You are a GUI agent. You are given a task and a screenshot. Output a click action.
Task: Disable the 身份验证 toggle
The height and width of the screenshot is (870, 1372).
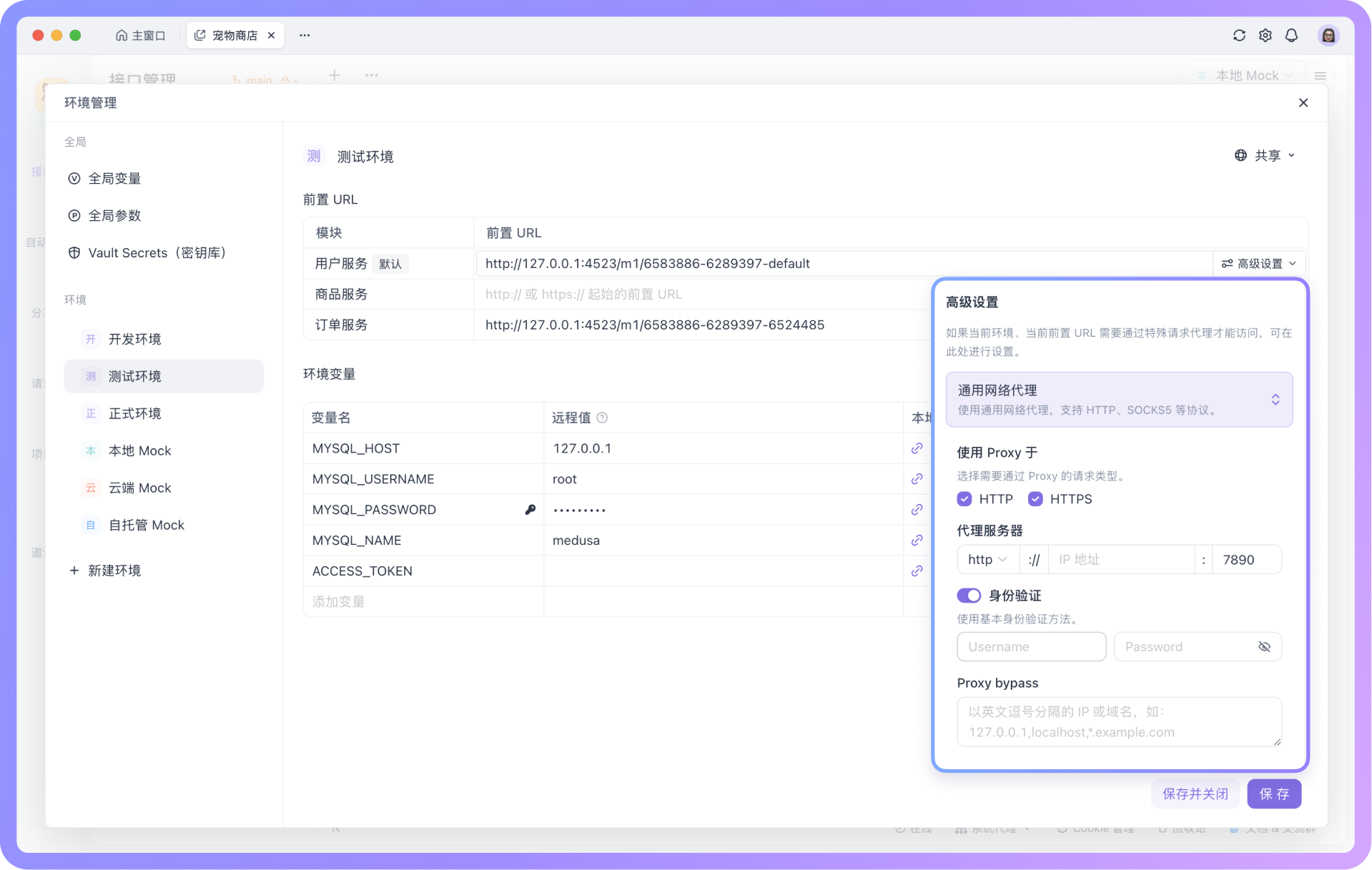968,595
